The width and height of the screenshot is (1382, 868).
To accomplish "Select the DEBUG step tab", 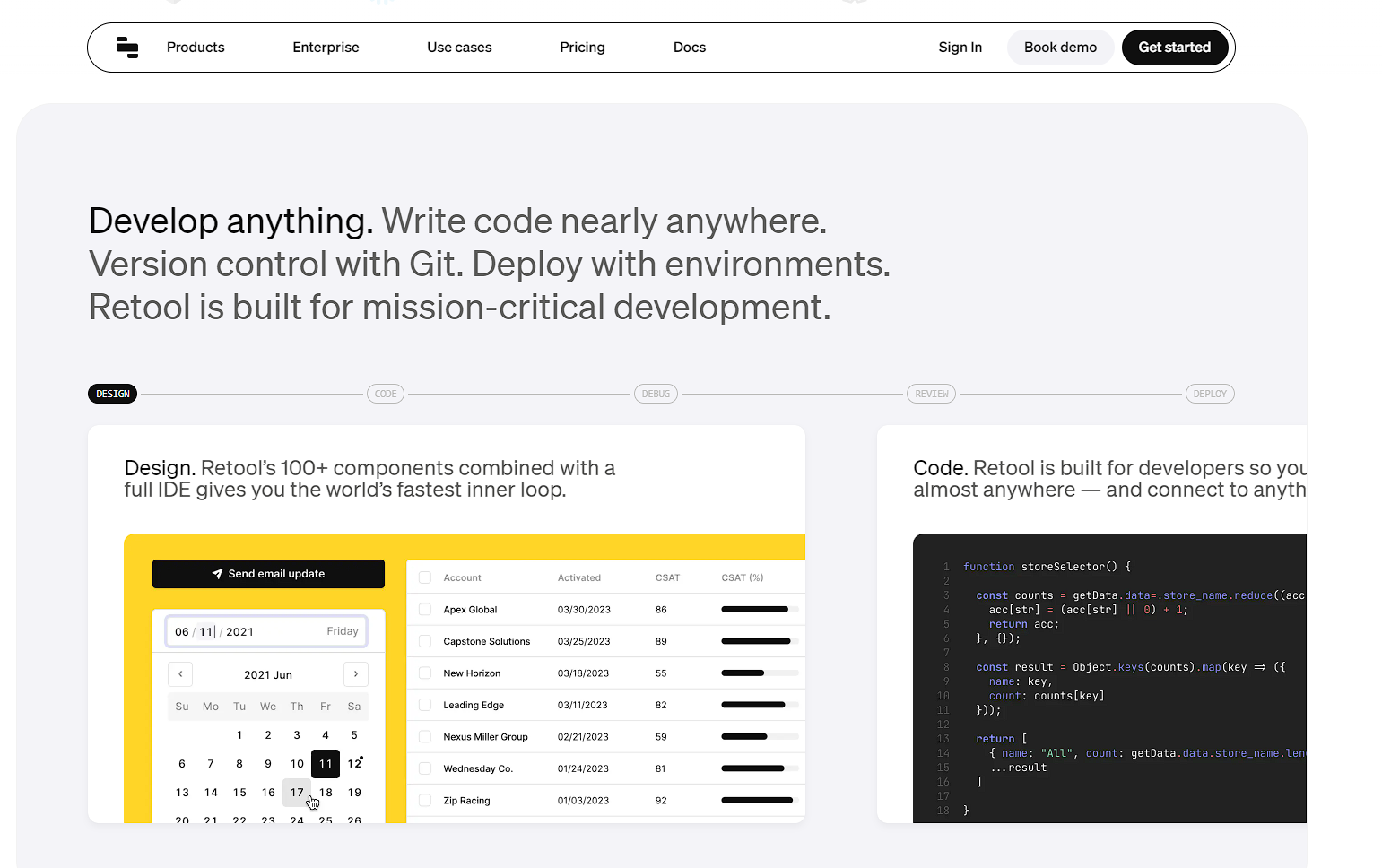I will [x=656, y=394].
